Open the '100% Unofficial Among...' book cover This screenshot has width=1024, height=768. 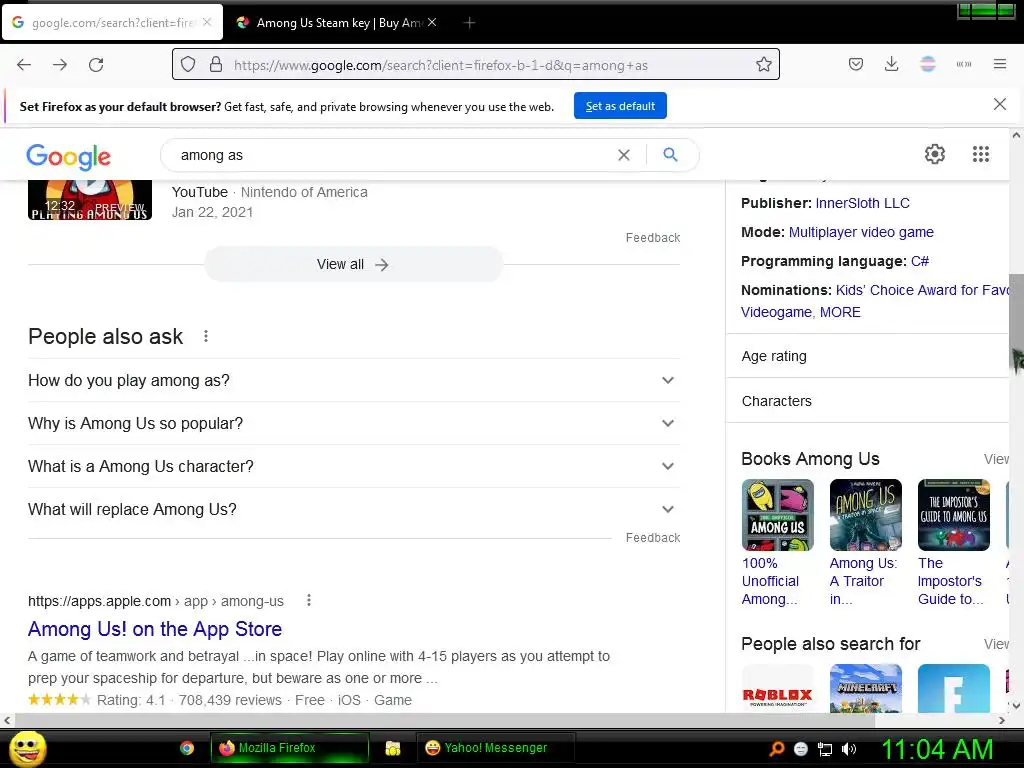pos(778,515)
